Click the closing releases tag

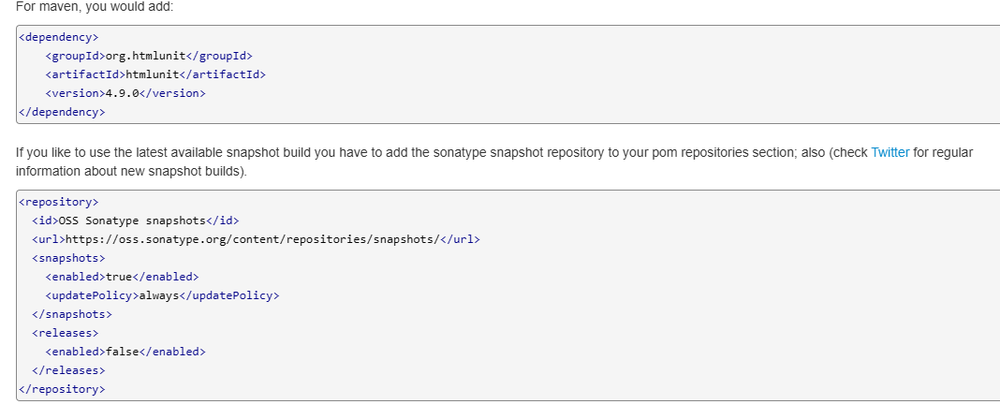(69, 370)
